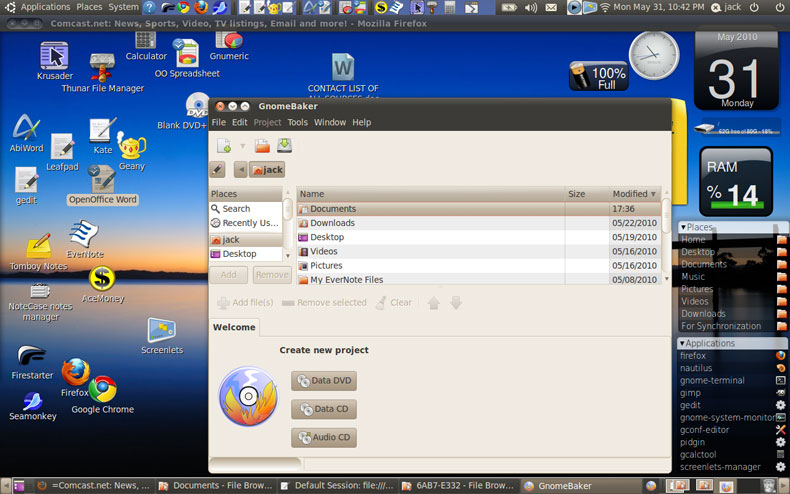Click the Remove selected toolbar button
The height and width of the screenshot is (494, 790).
coord(324,302)
